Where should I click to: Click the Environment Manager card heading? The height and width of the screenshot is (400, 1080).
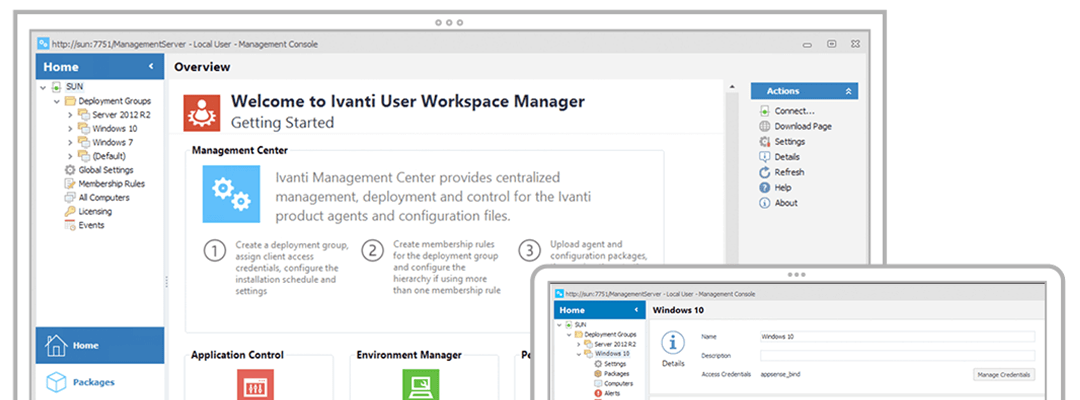coord(409,355)
